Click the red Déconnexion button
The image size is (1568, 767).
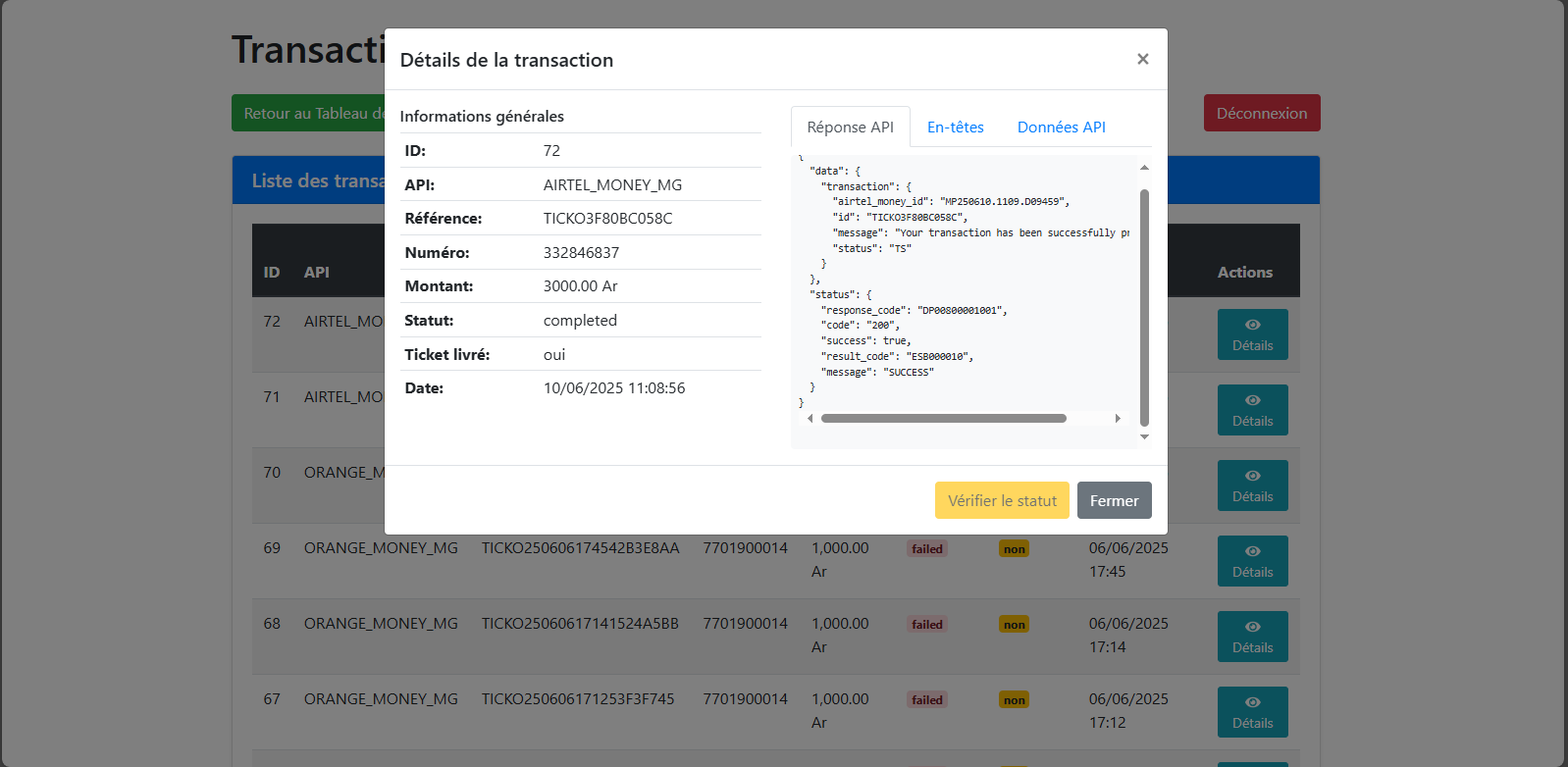[x=1261, y=113]
